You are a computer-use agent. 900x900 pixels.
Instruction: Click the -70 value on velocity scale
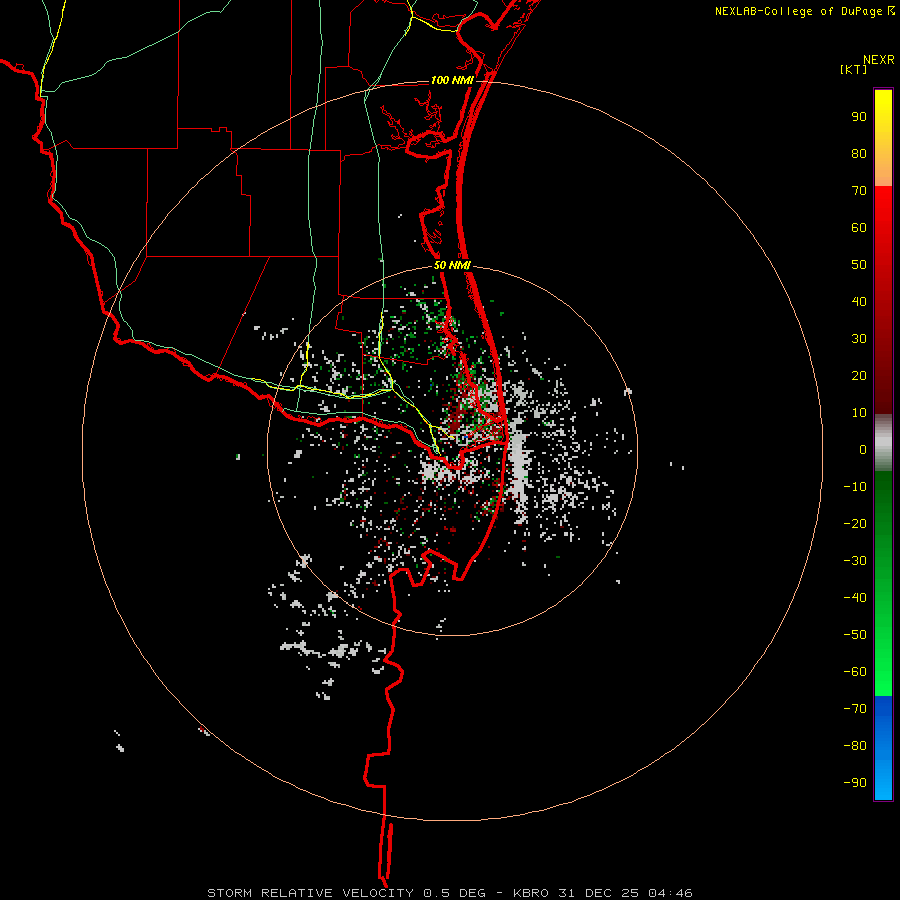tap(855, 708)
